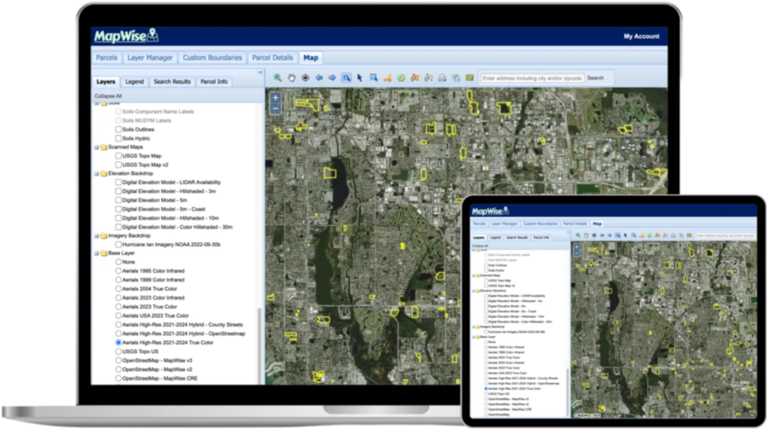Click the orange tool icon right of the green globe
The height and width of the screenshot is (430, 768).
point(414,78)
